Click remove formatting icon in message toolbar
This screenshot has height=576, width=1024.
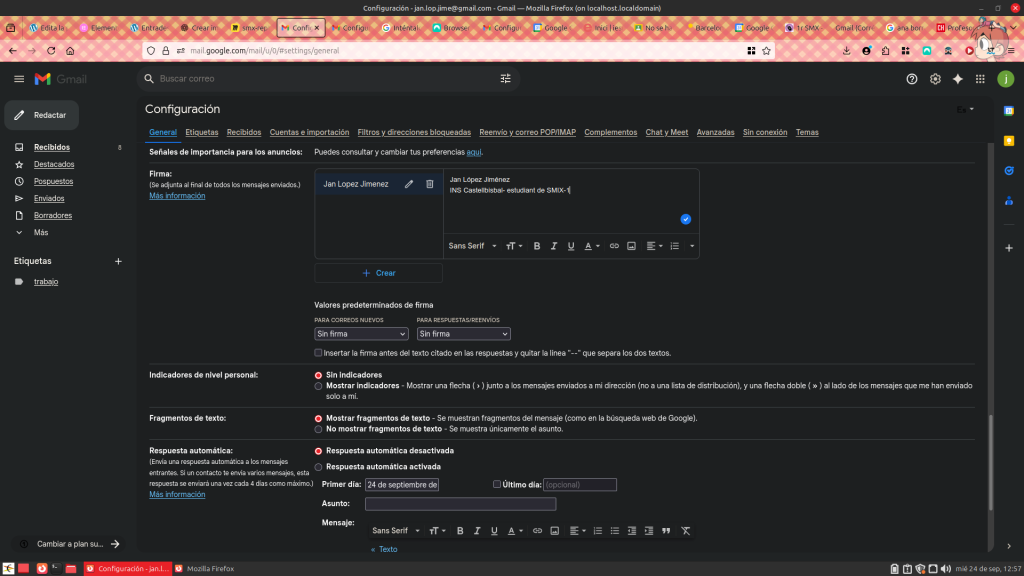(685, 530)
